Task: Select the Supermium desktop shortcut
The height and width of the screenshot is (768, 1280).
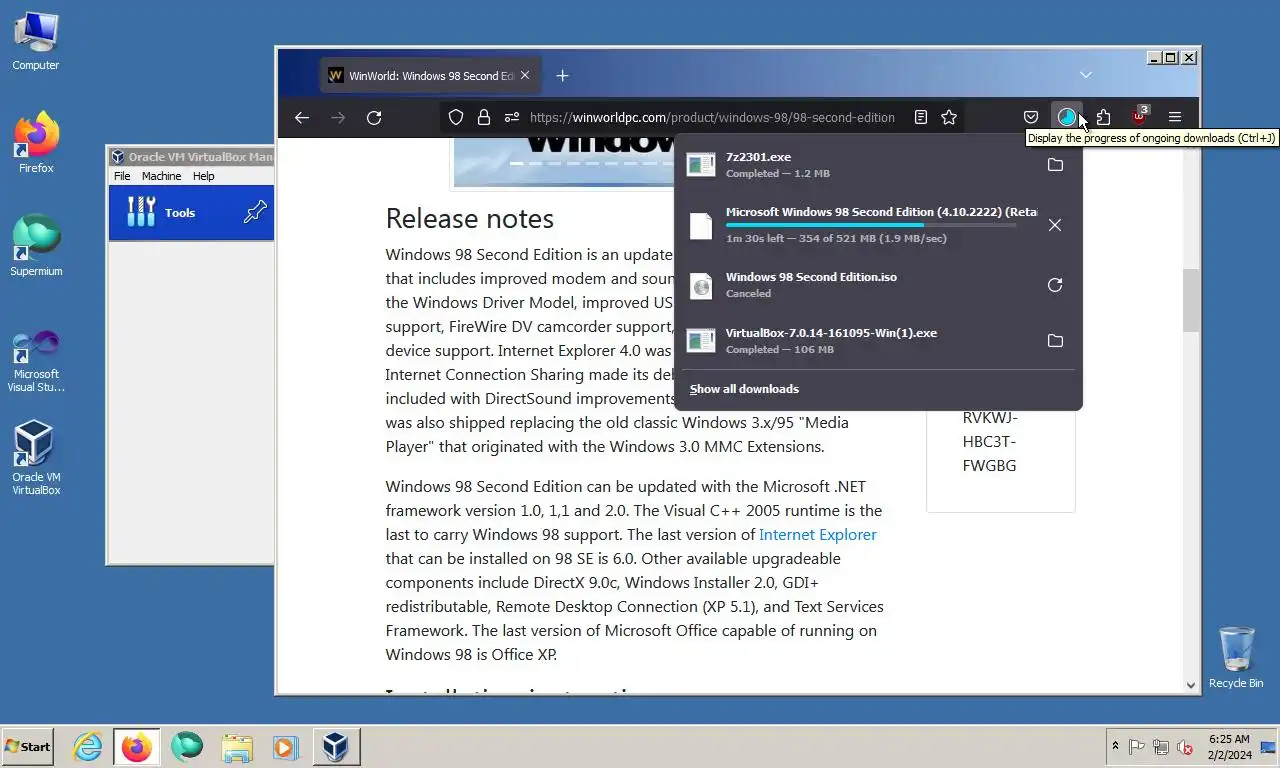Action: pos(36,246)
